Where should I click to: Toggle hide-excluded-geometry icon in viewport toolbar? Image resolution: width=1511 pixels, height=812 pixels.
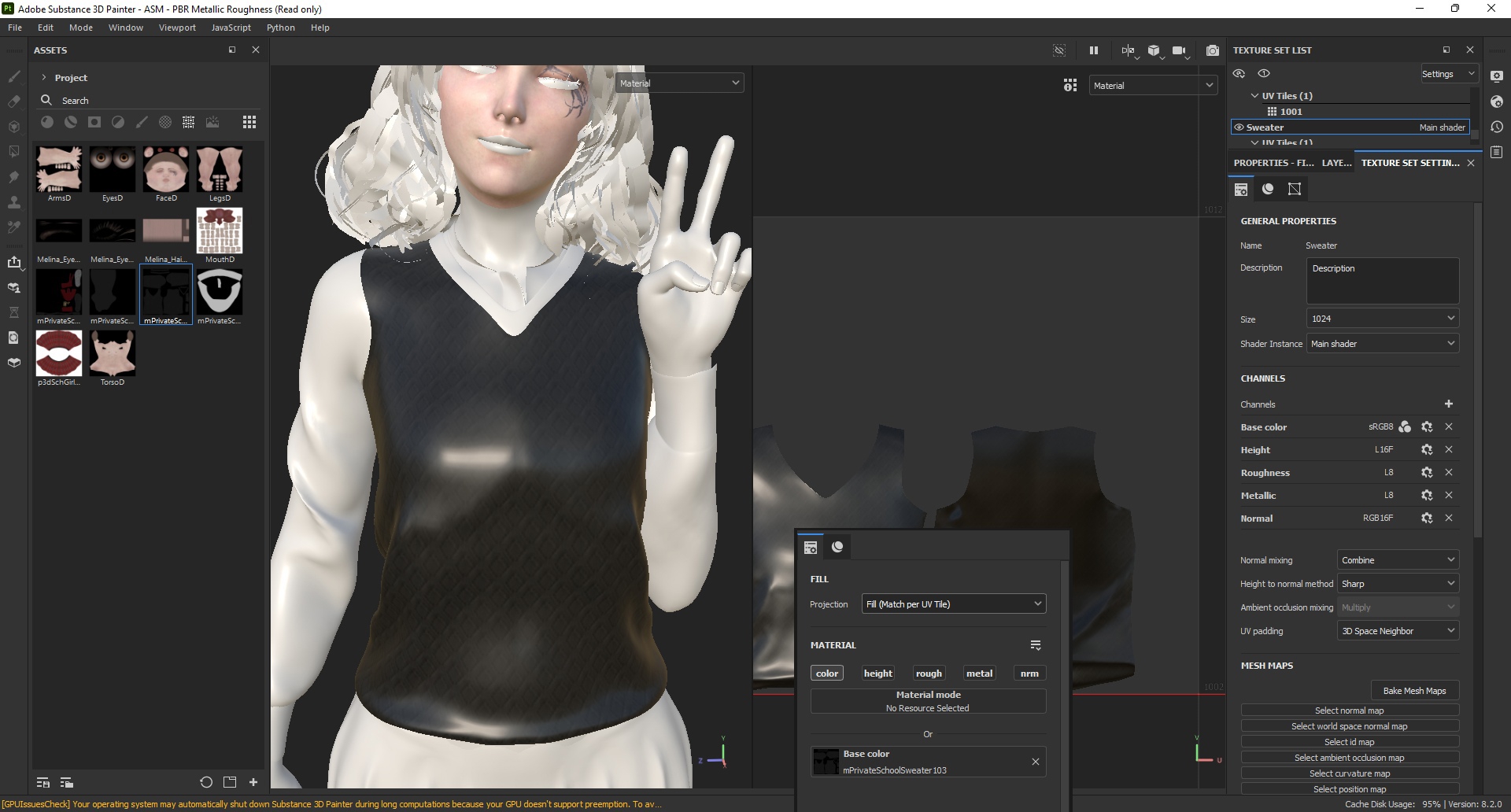pos(1059,50)
